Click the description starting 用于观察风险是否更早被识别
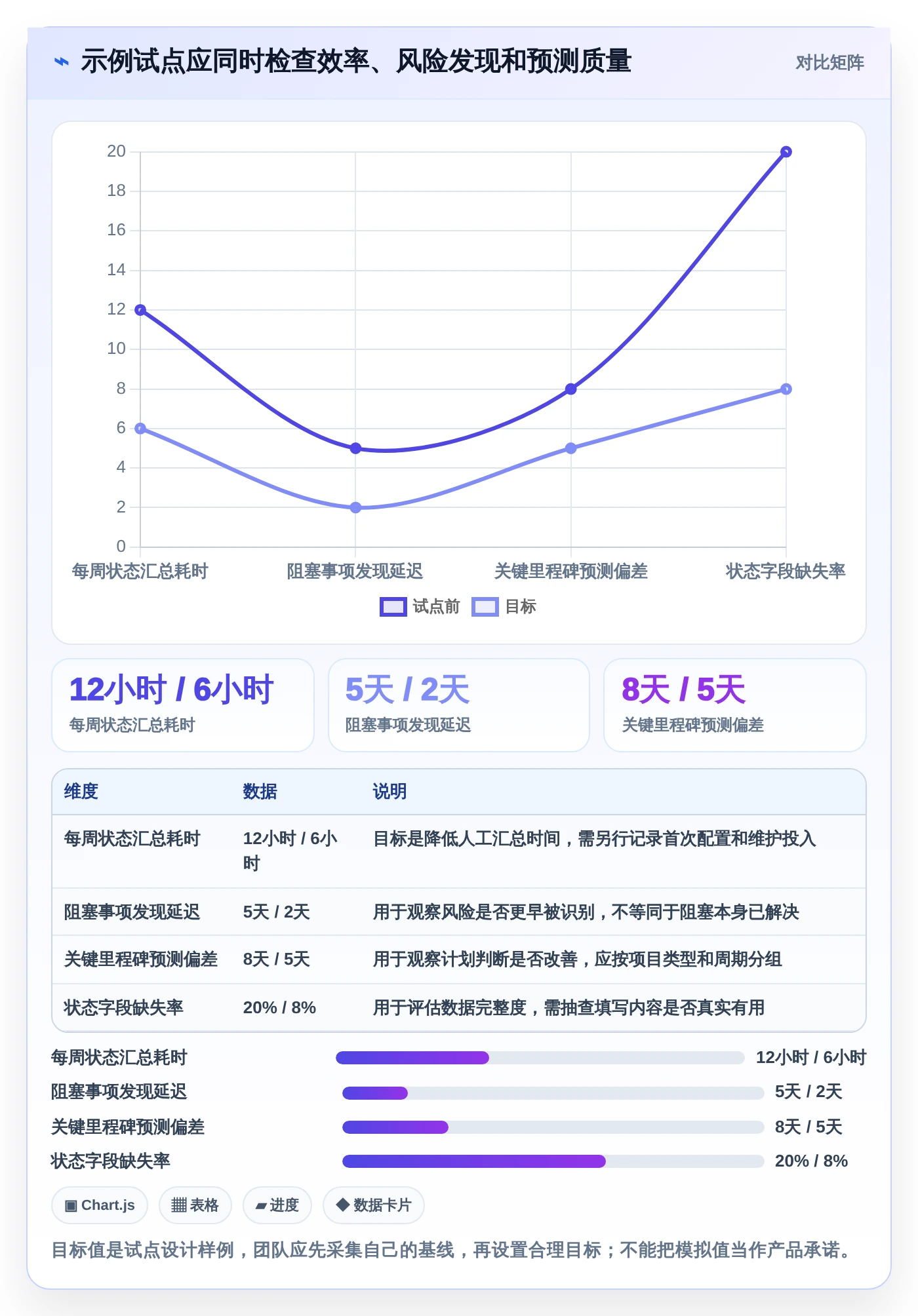 pyautogui.click(x=586, y=912)
